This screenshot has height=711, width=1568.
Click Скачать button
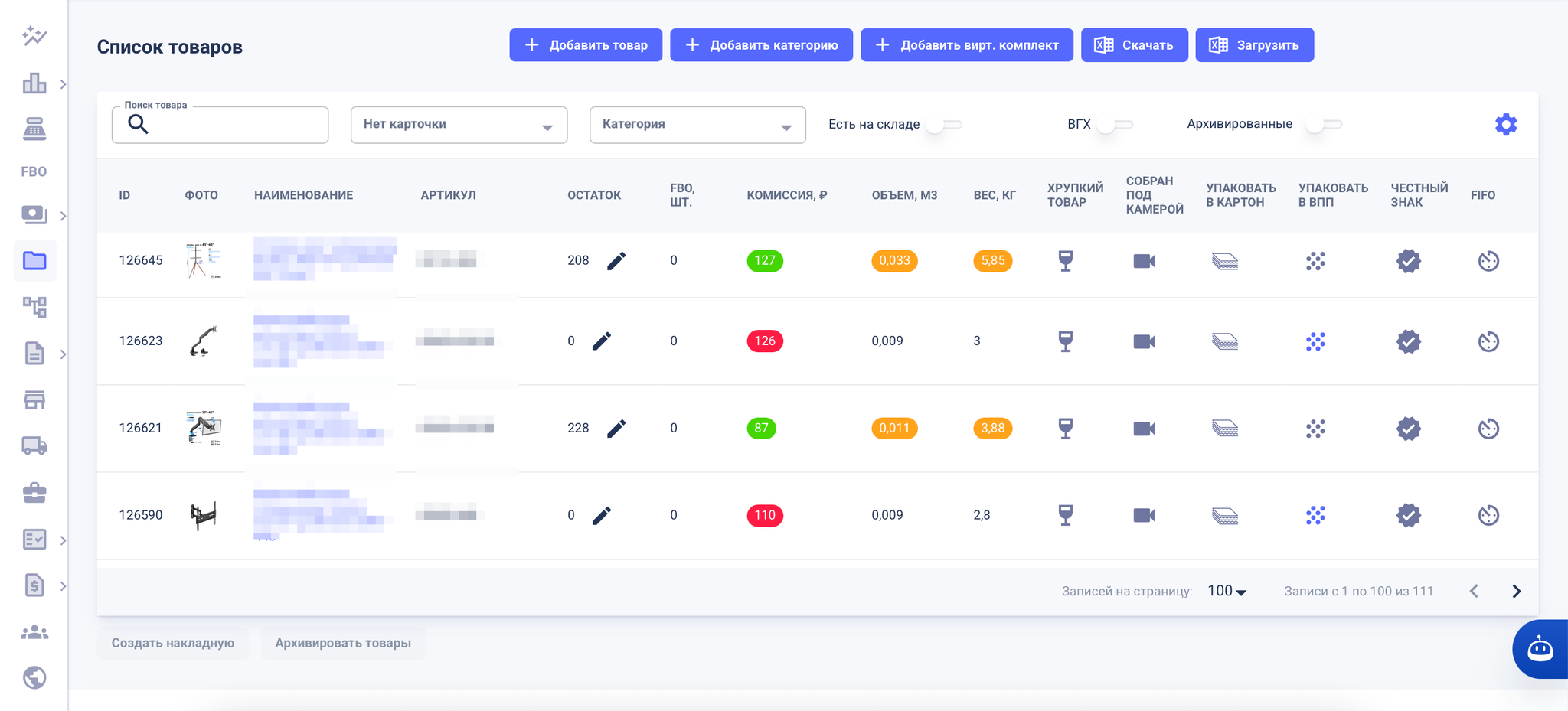(1134, 45)
